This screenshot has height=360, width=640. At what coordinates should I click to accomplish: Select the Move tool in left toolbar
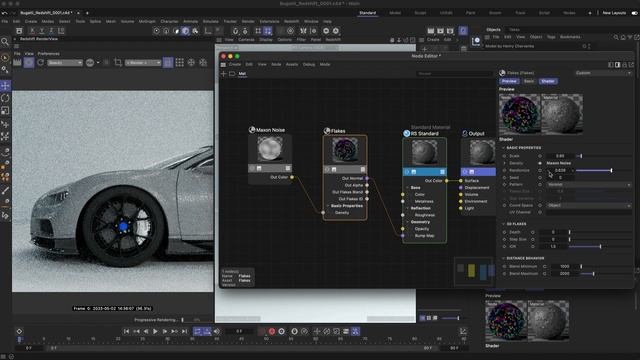(x=5, y=86)
